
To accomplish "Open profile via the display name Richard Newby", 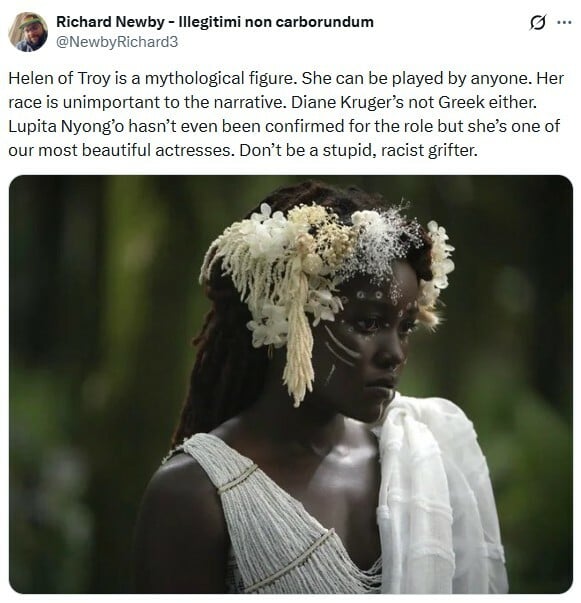I will click(x=110, y=22).
